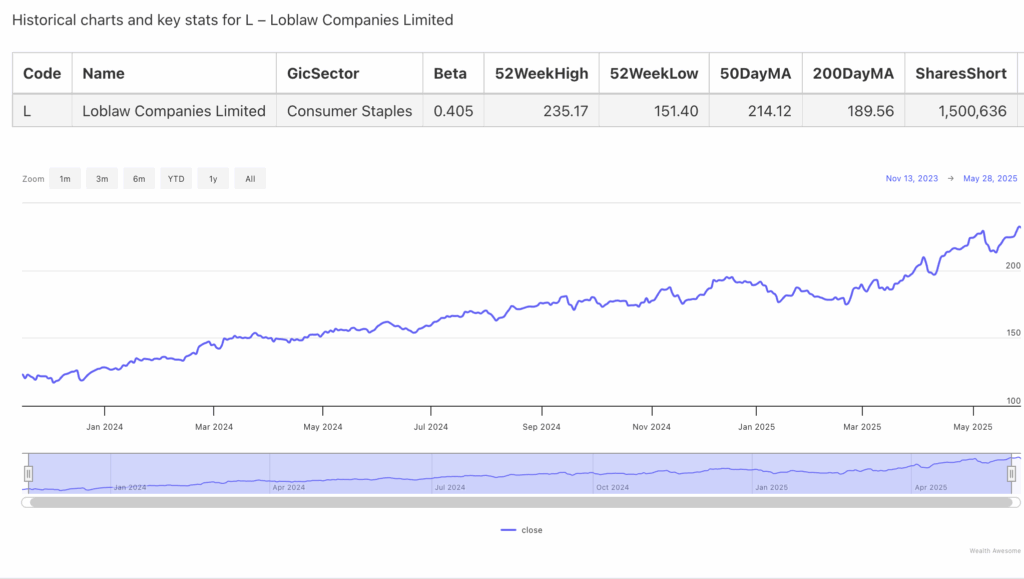Set zoom range to 1m
1024x579 pixels.
point(65,178)
